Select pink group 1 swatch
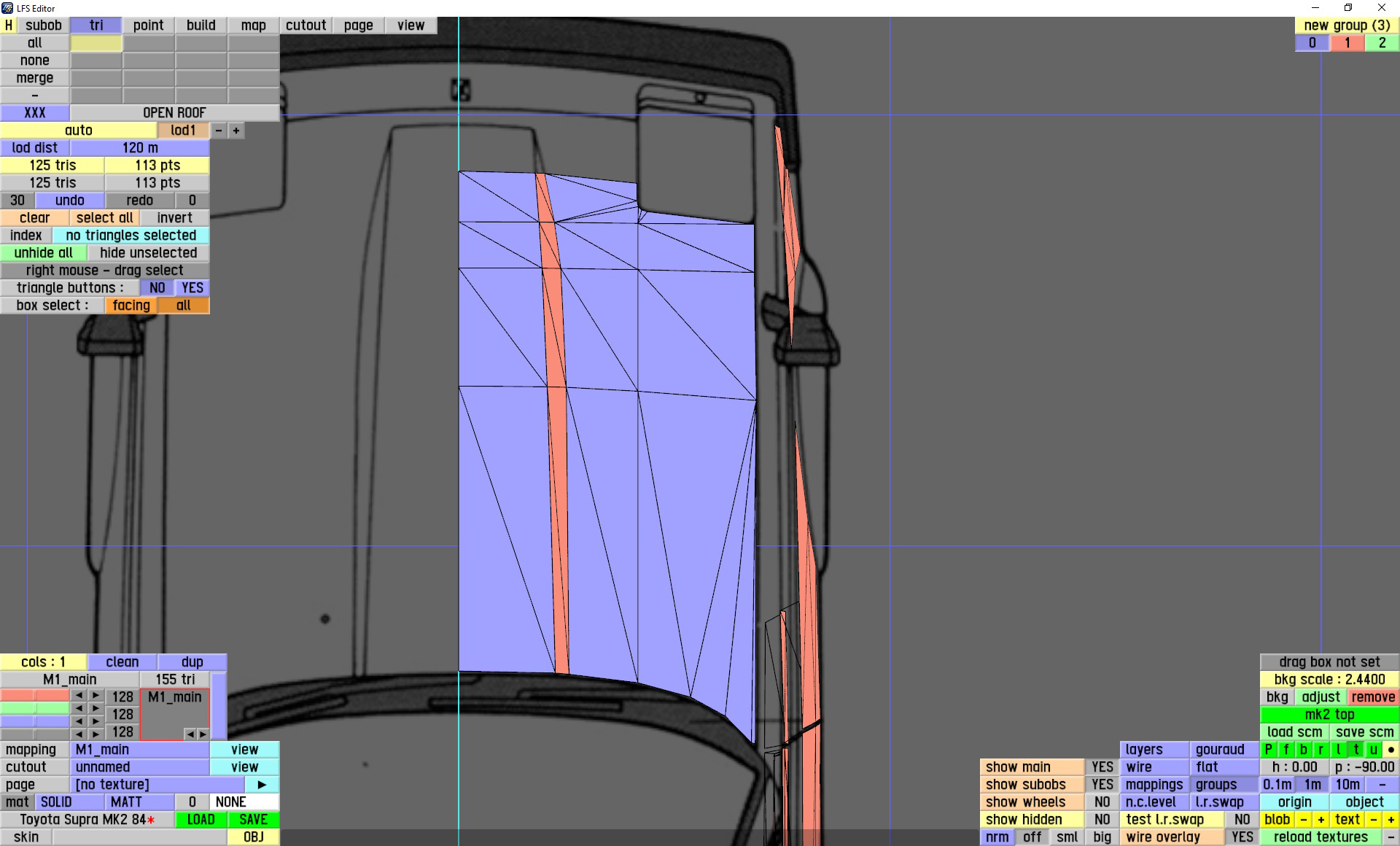The image size is (1400, 846). click(1347, 43)
